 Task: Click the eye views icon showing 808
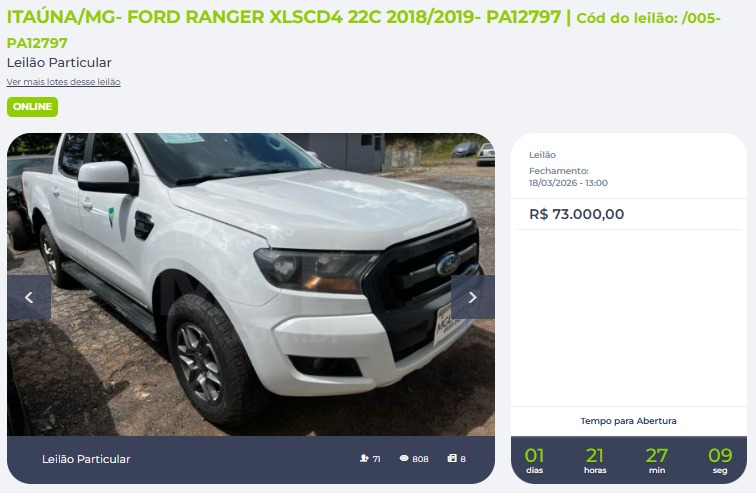(404, 458)
